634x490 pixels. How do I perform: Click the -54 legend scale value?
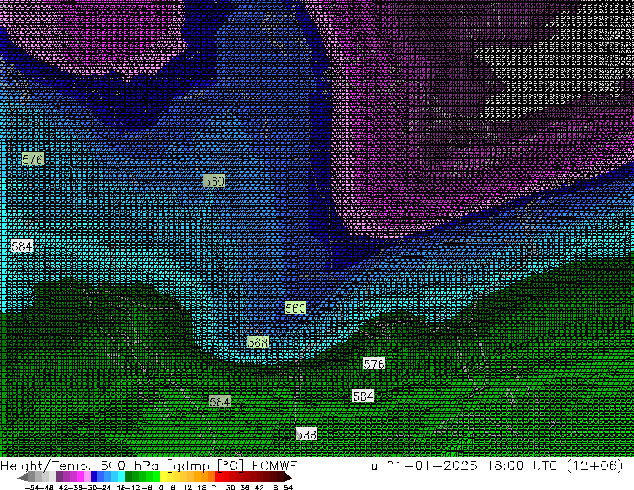[32, 487]
